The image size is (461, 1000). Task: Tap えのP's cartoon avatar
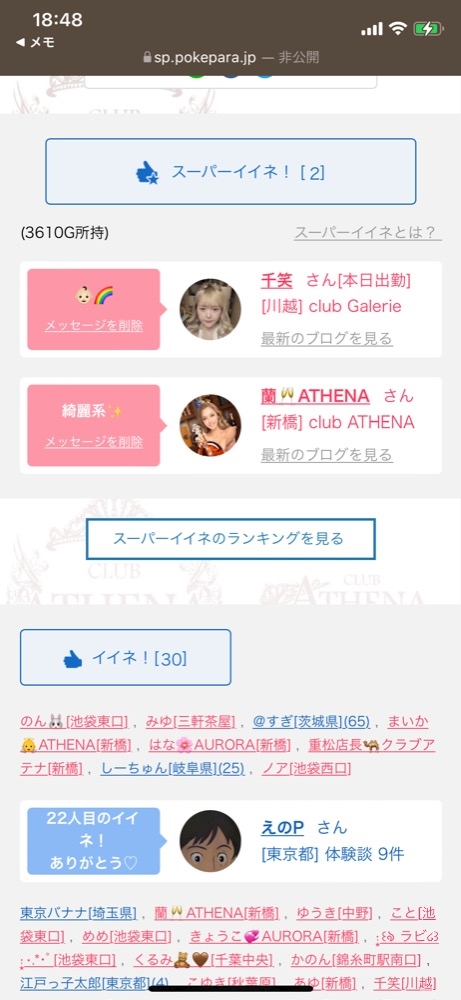(x=210, y=841)
